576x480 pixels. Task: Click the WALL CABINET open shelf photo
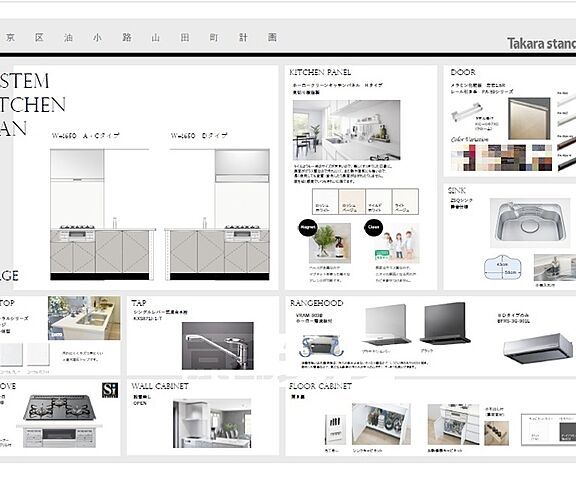coord(212,423)
